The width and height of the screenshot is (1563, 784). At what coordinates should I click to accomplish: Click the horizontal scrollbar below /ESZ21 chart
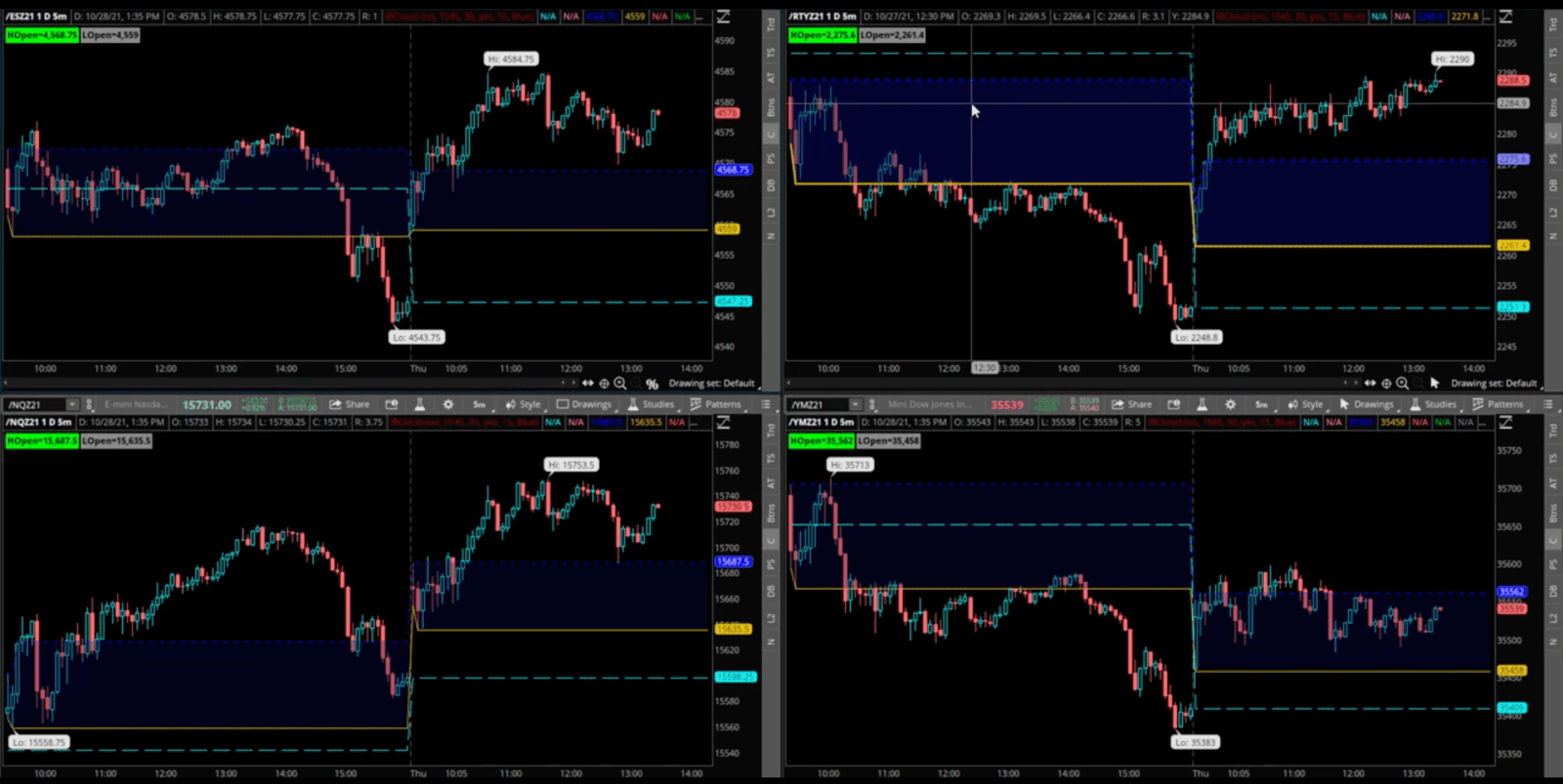(288, 384)
